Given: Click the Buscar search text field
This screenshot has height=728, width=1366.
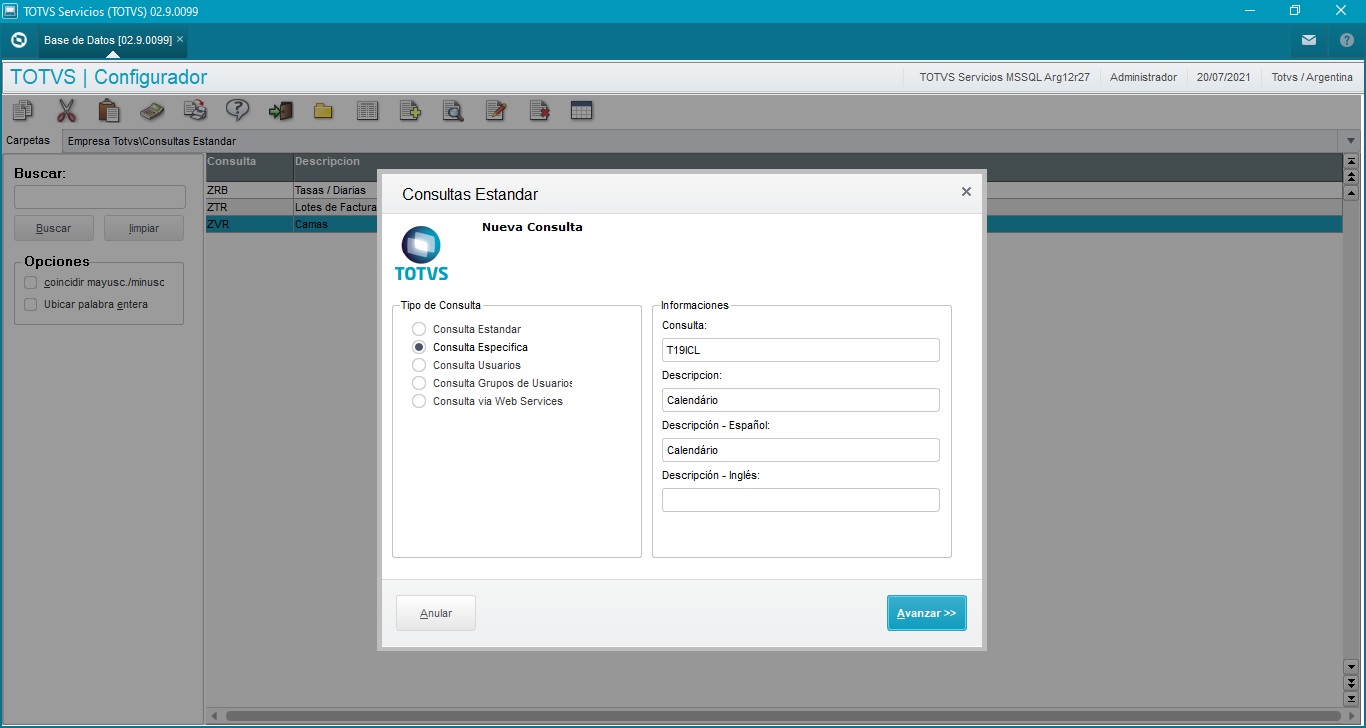Looking at the screenshot, I should click(x=100, y=197).
